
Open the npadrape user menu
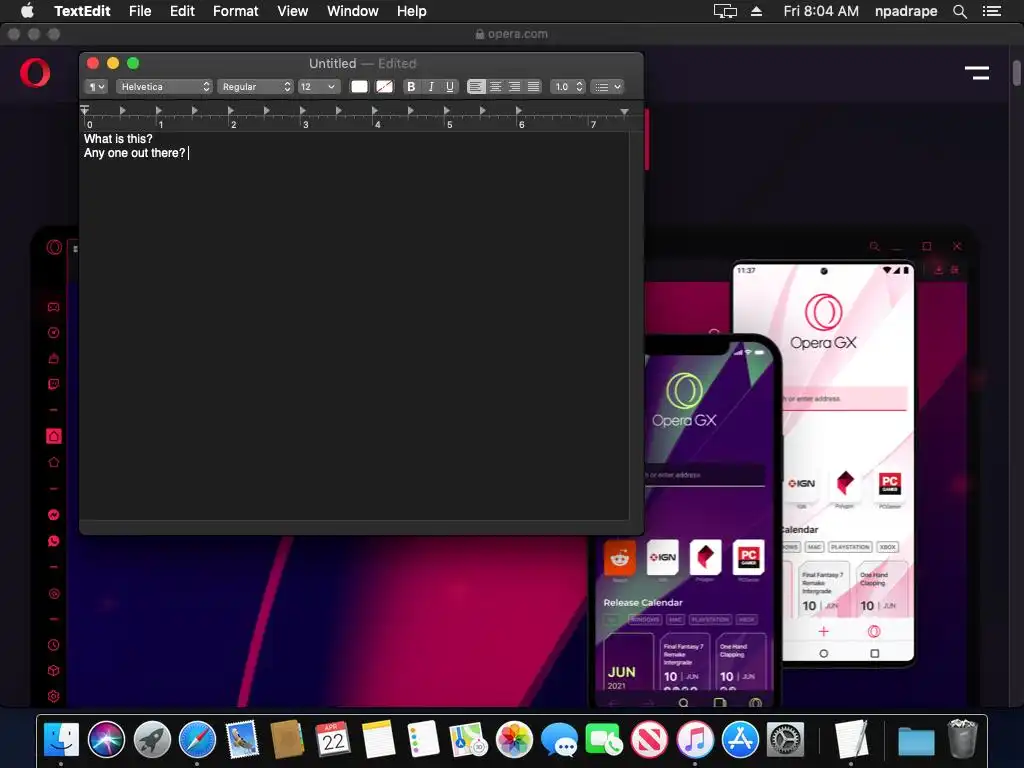pos(906,11)
